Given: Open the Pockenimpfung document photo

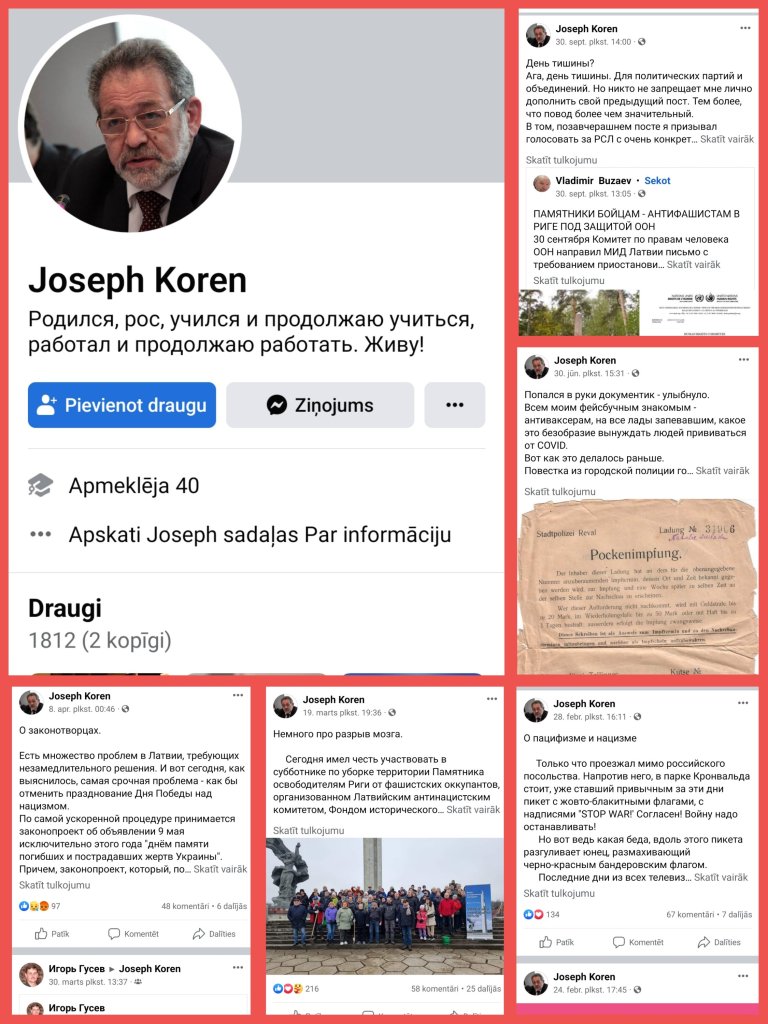Looking at the screenshot, I should (637, 586).
